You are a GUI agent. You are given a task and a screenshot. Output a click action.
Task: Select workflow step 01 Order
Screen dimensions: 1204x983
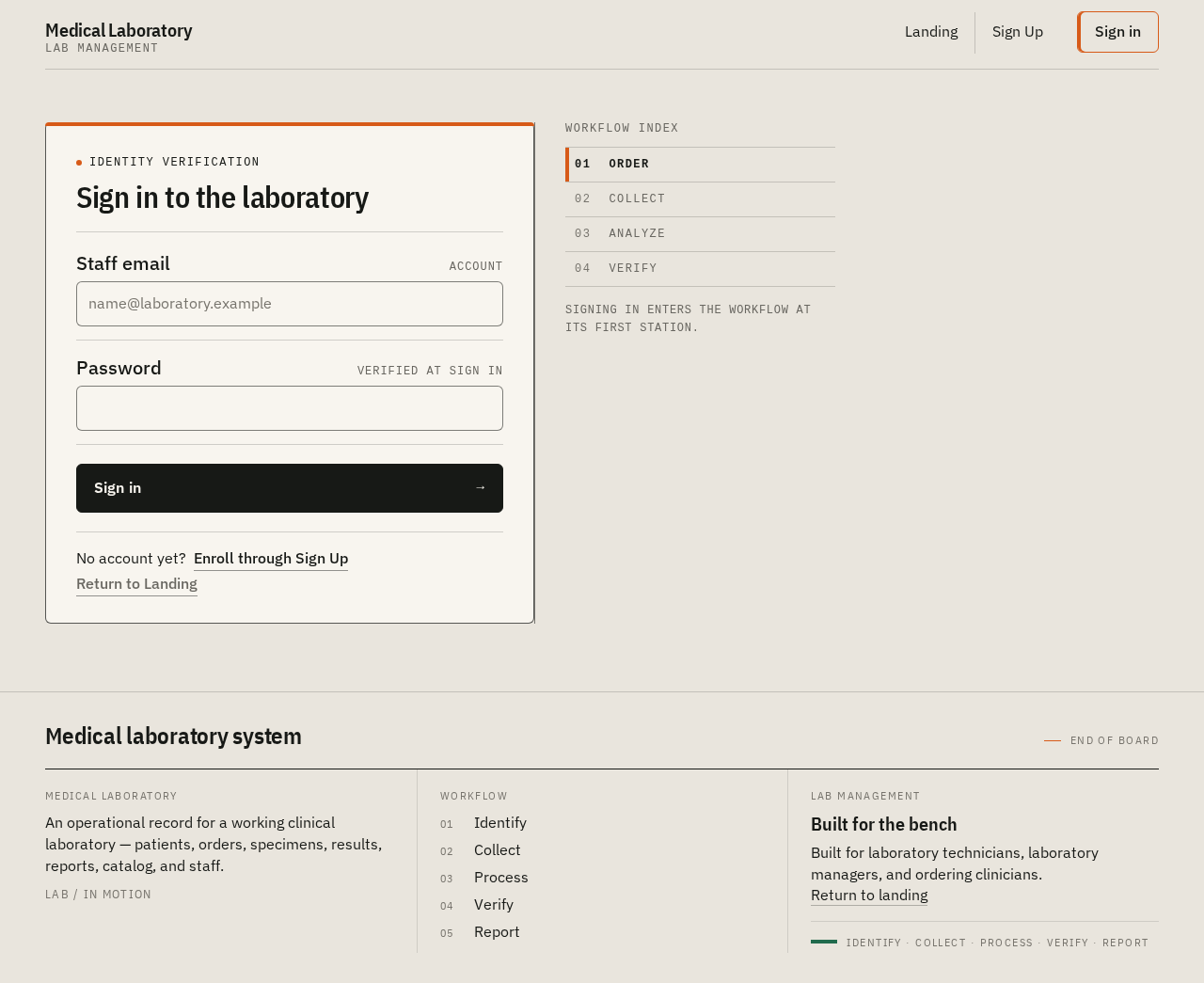tap(700, 165)
